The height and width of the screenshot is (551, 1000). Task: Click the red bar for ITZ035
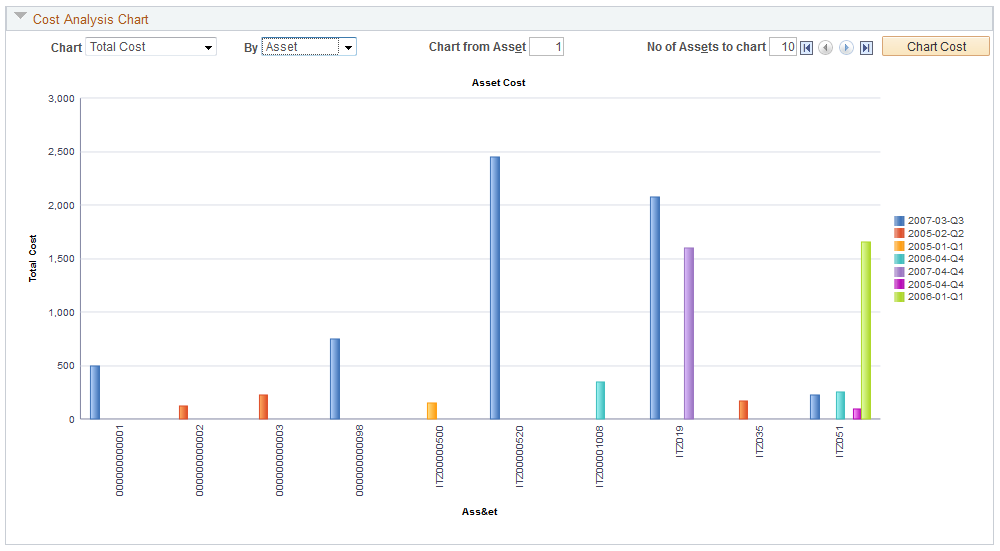tap(744, 409)
